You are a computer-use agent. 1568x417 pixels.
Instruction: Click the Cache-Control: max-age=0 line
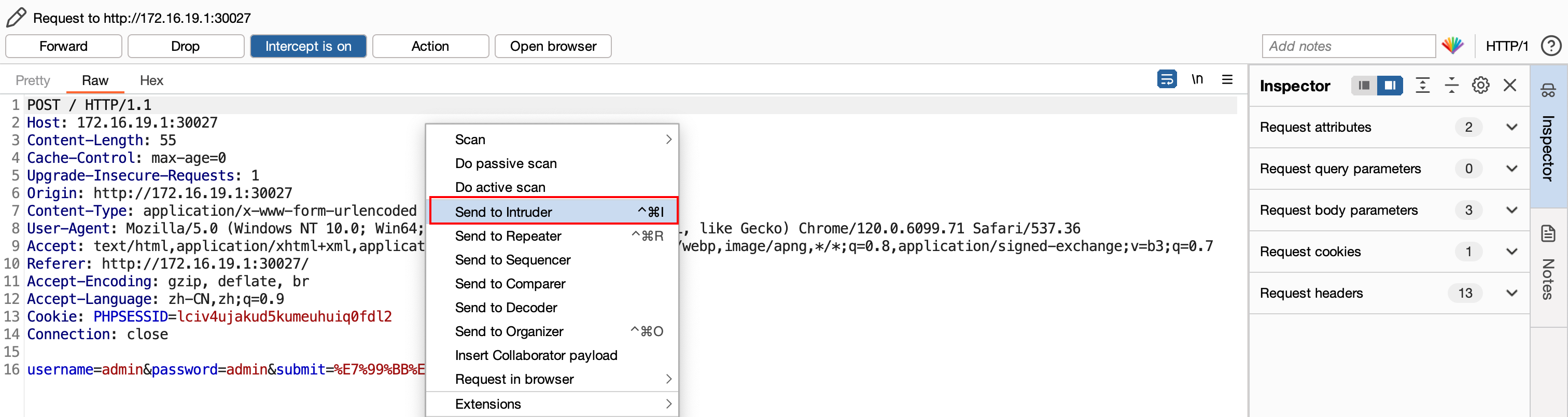coord(127,158)
